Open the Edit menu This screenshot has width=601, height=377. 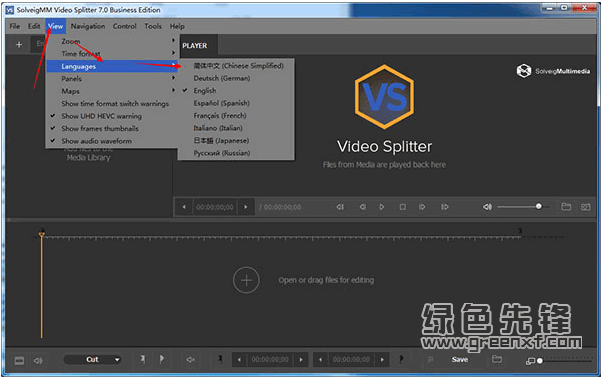pyautogui.click(x=34, y=26)
